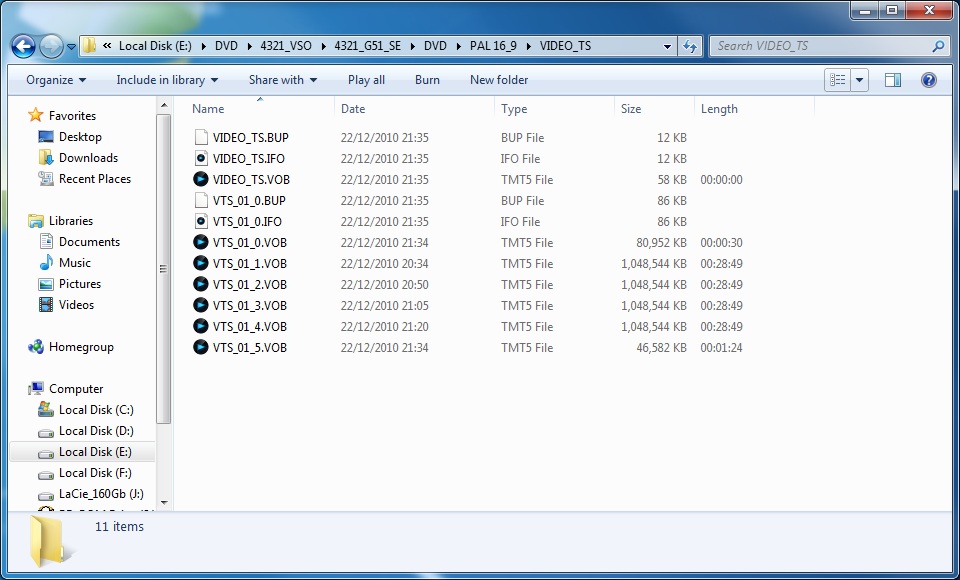Open Include in library menu
960x580 pixels.
pos(167,80)
